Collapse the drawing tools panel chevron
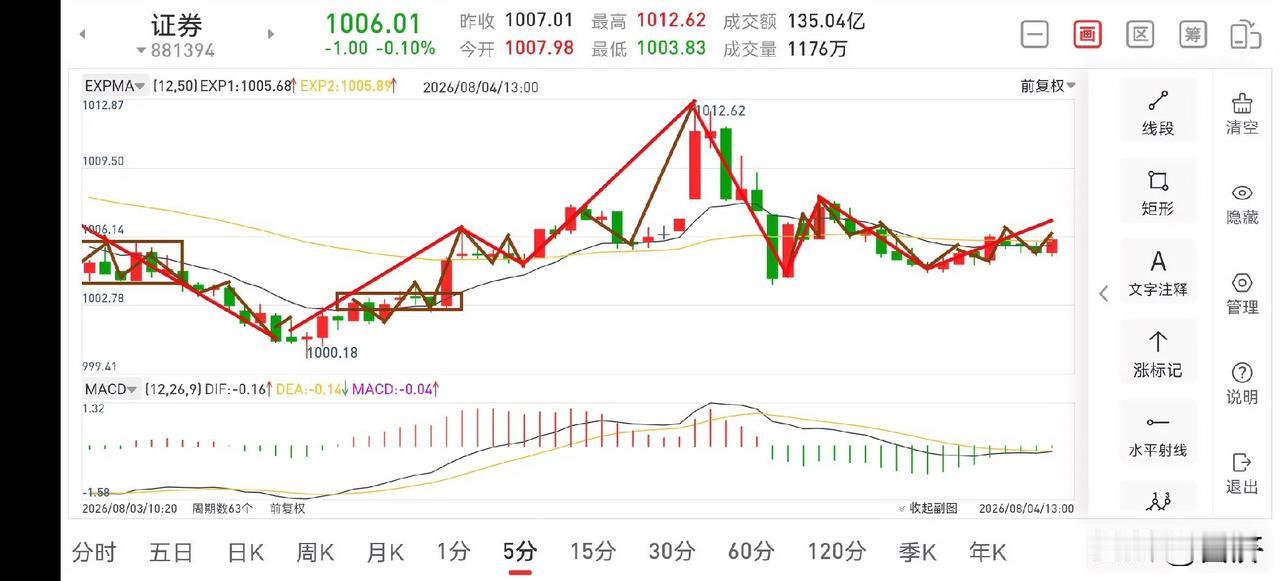1280x581 pixels. click(x=1104, y=293)
